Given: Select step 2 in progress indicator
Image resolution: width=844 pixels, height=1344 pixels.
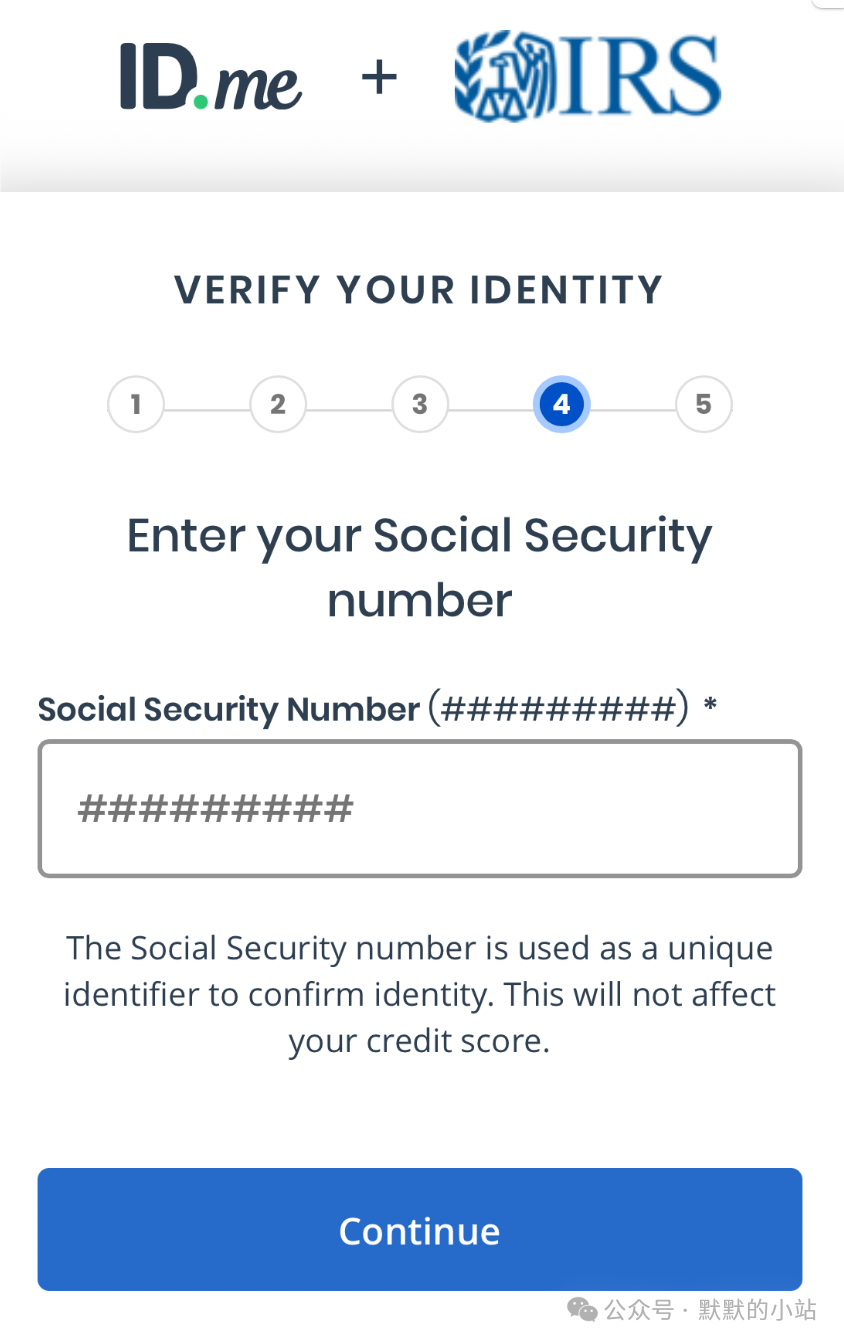Looking at the screenshot, I should click(278, 404).
